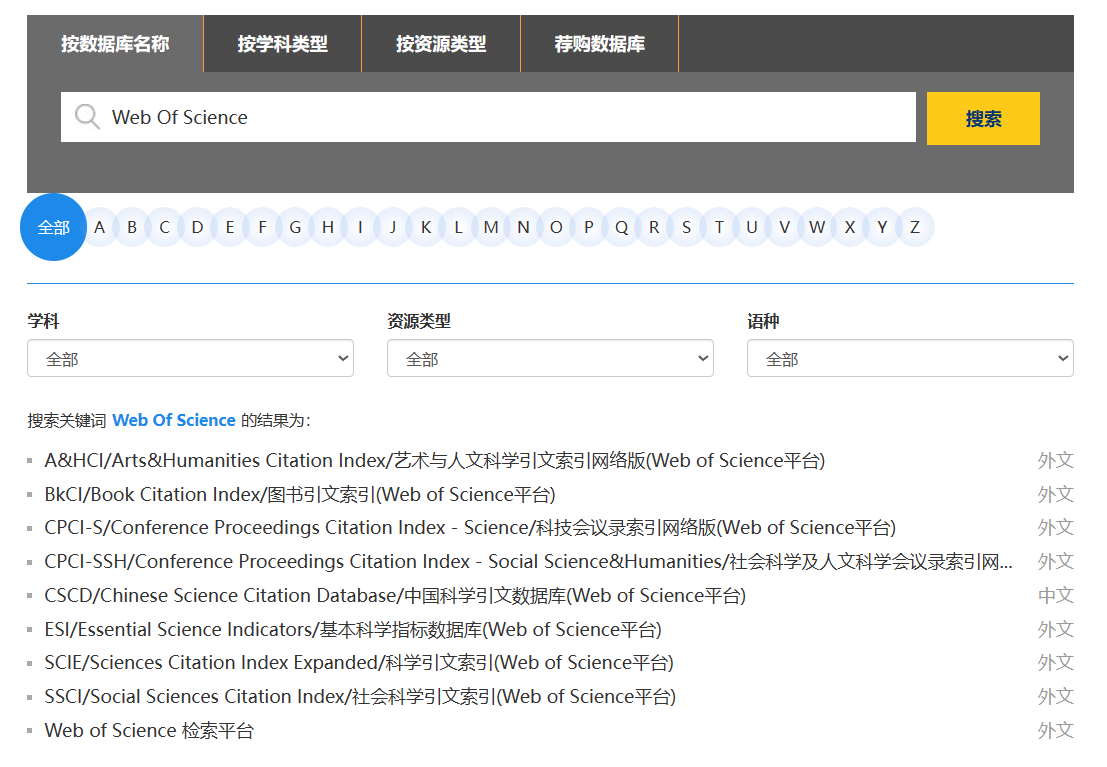
Task: Filter databases by letter M
Action: pos(491,227)
